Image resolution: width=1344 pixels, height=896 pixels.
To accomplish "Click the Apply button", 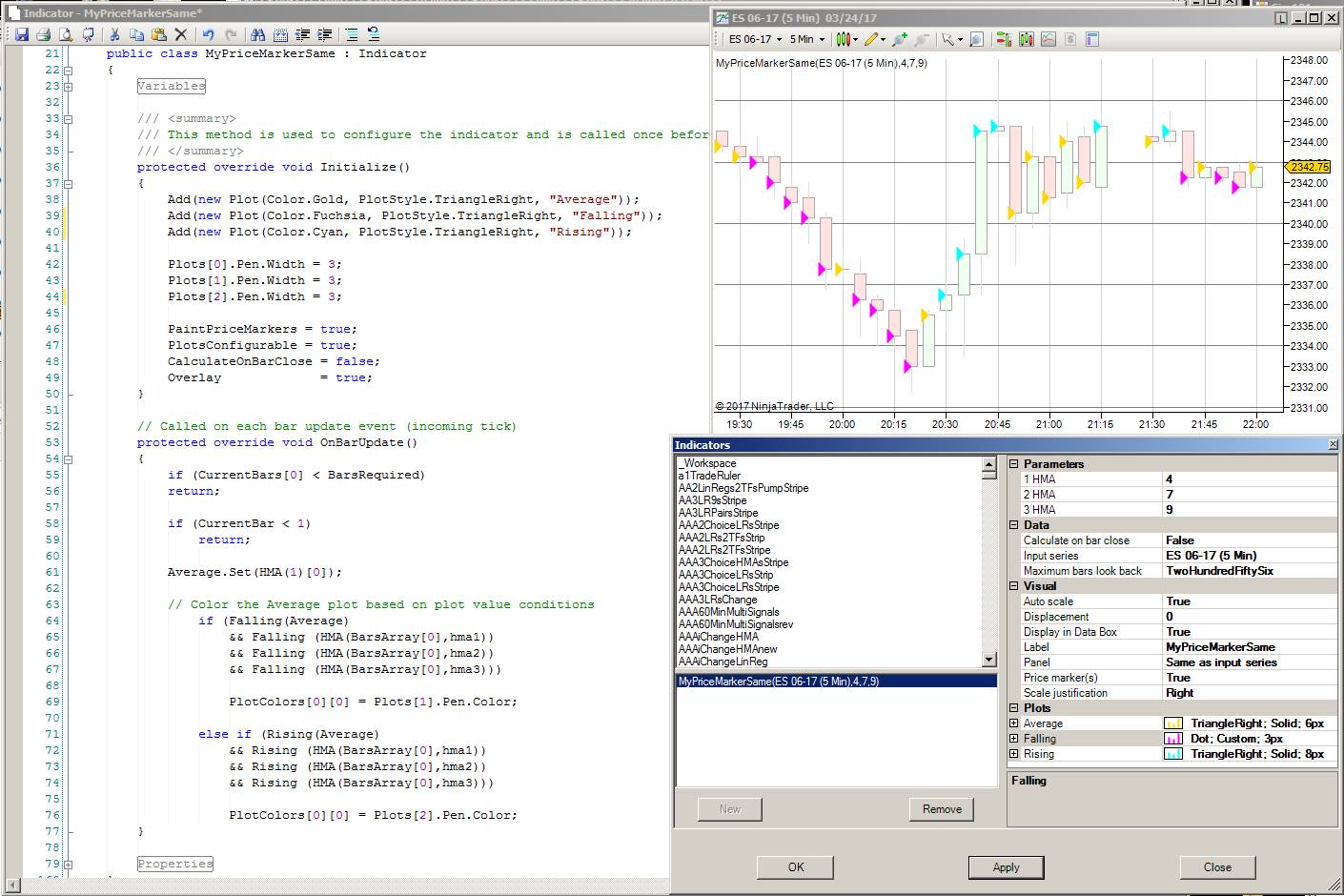I will pos(1006,866).
